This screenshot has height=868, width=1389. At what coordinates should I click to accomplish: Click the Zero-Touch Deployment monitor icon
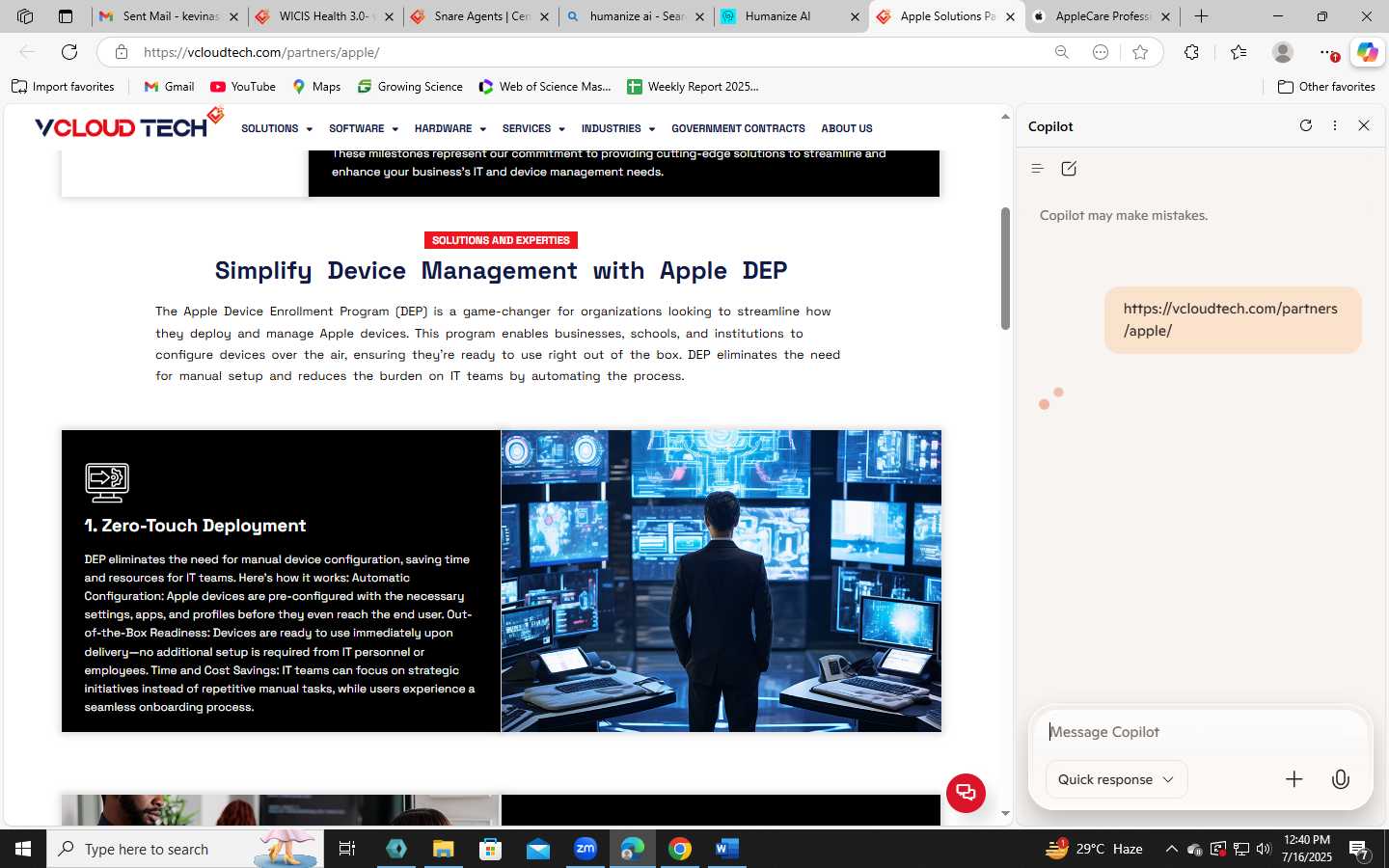pos(107,482)
